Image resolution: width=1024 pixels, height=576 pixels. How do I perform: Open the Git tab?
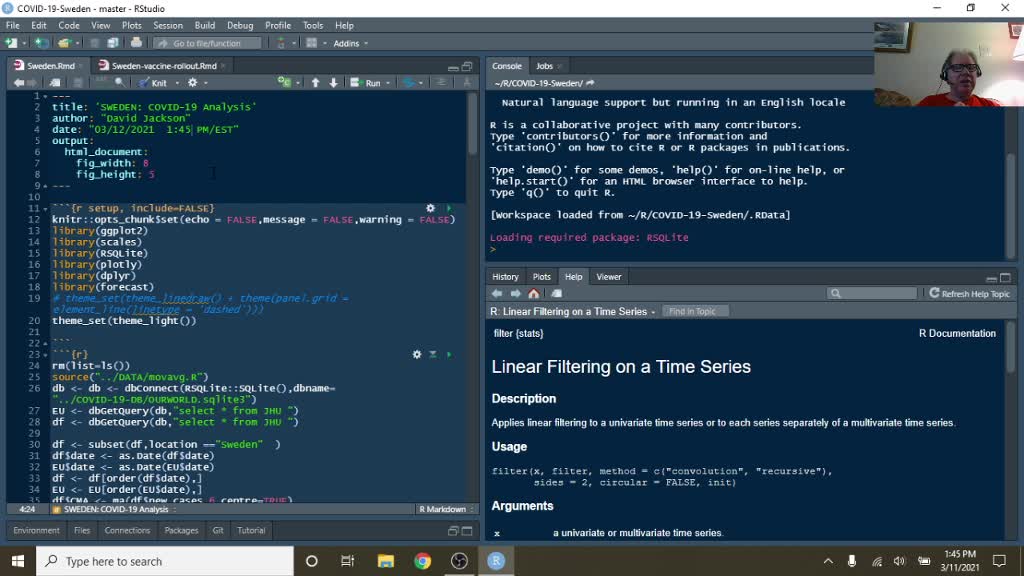[217, 530]
